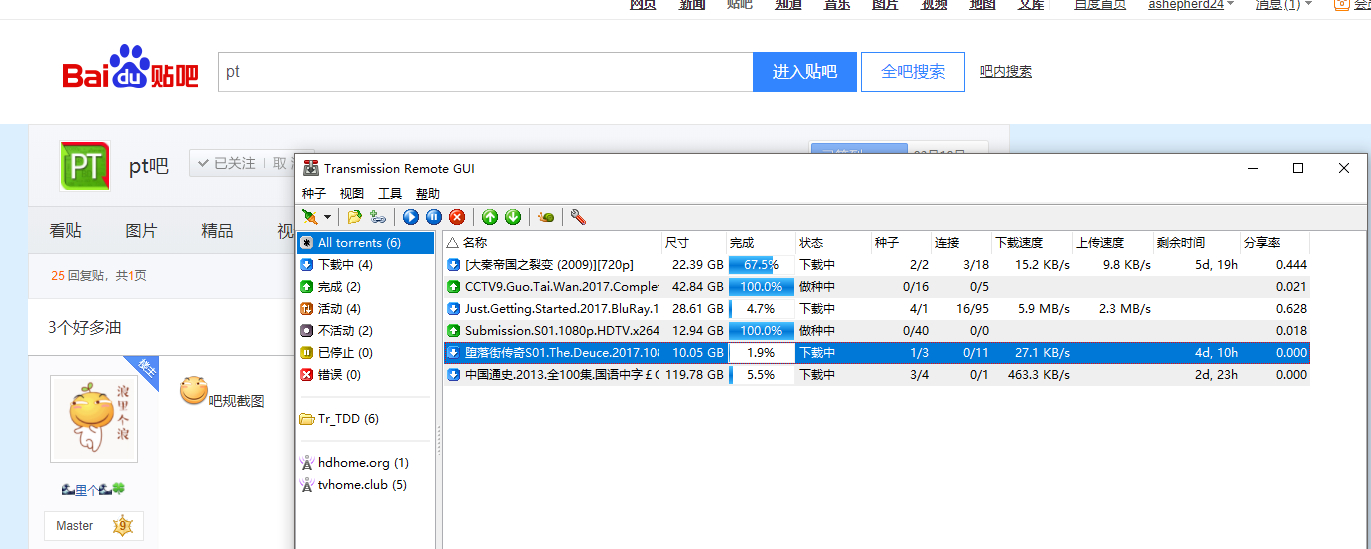Open the 视图 menu

click(x=352, y=193)
